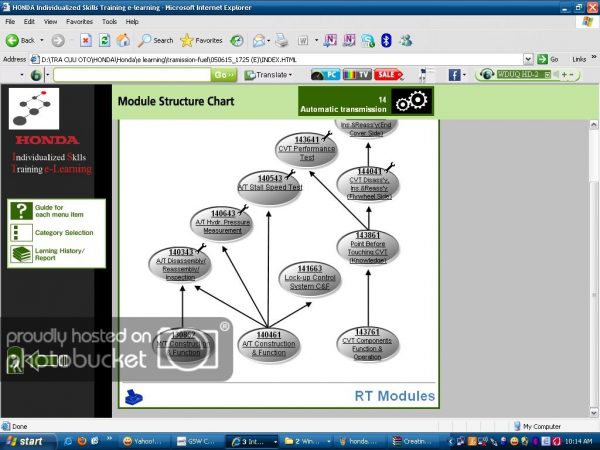
Task: Click the red SALE tag button
Action: pos(388,75)
